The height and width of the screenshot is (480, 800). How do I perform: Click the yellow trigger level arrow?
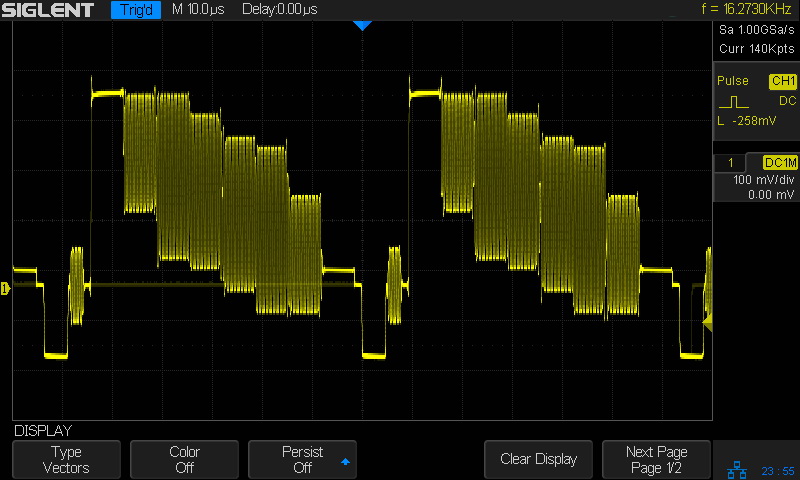(x=707, y=321)
